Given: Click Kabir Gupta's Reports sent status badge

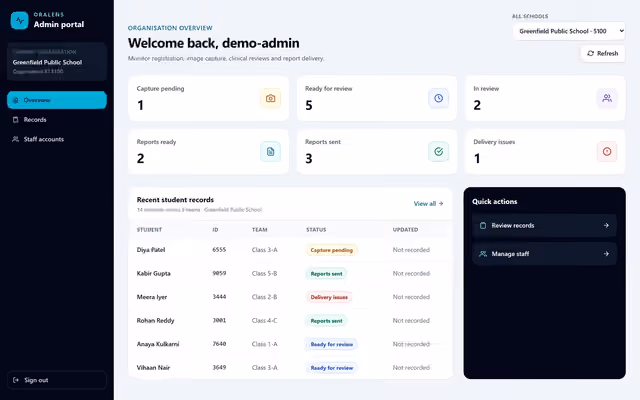Looking at the screenshot, I should (327, 274).
